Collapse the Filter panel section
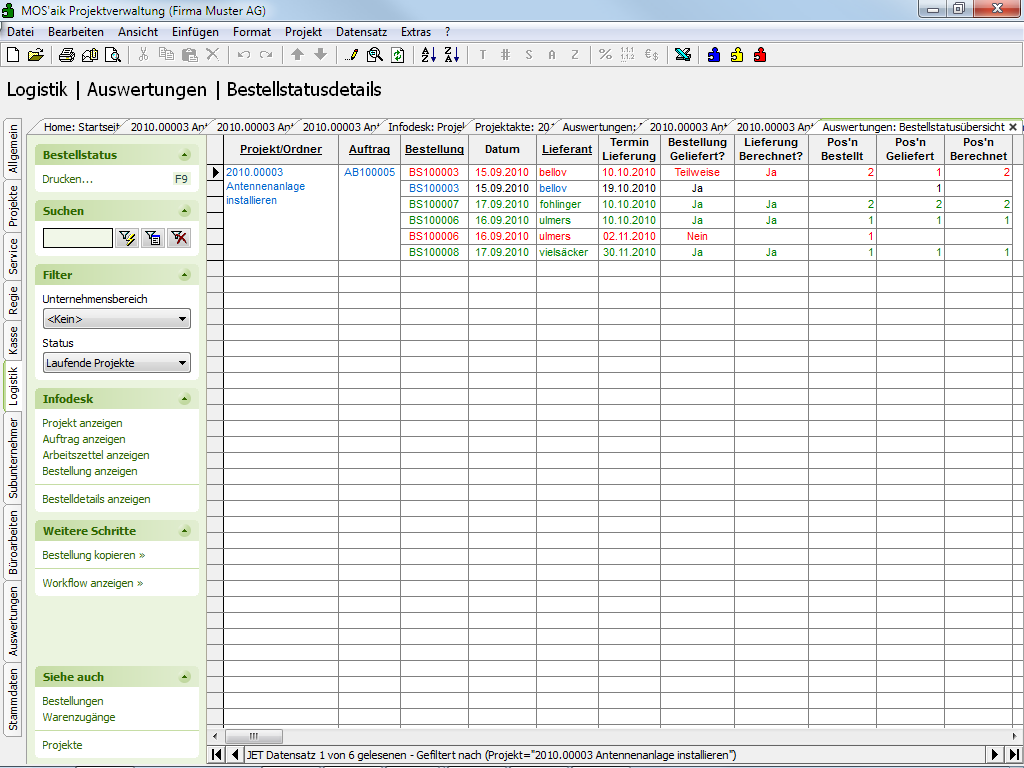This screenshot has width=1024, height=768. tap(185, 275)
